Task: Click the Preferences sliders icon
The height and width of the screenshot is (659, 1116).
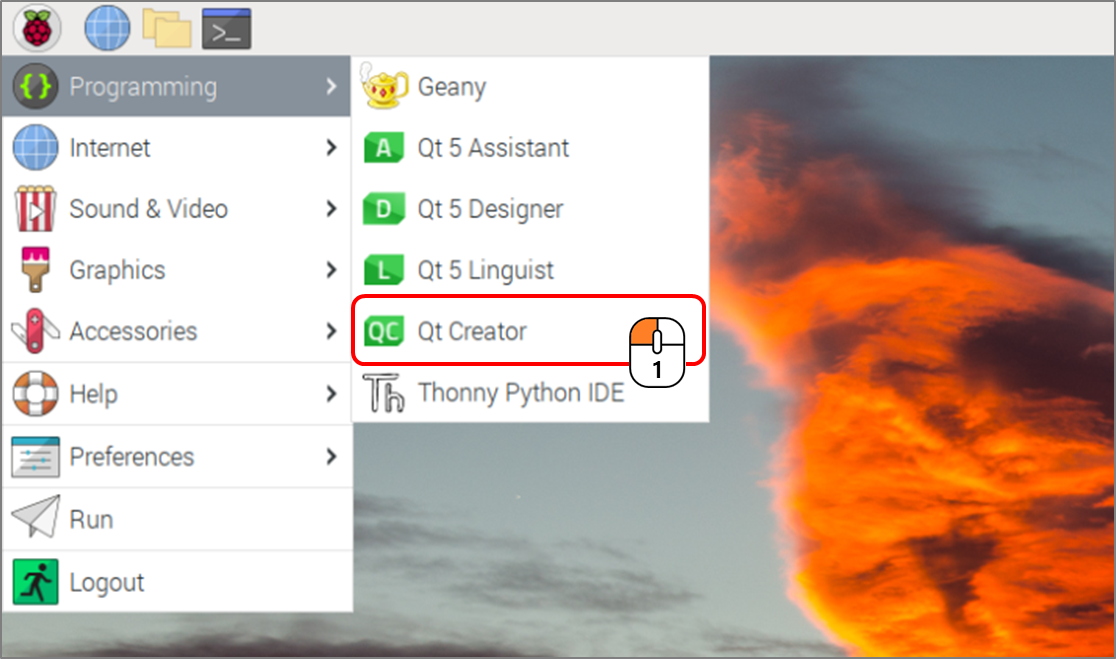Action: (35, 456)
